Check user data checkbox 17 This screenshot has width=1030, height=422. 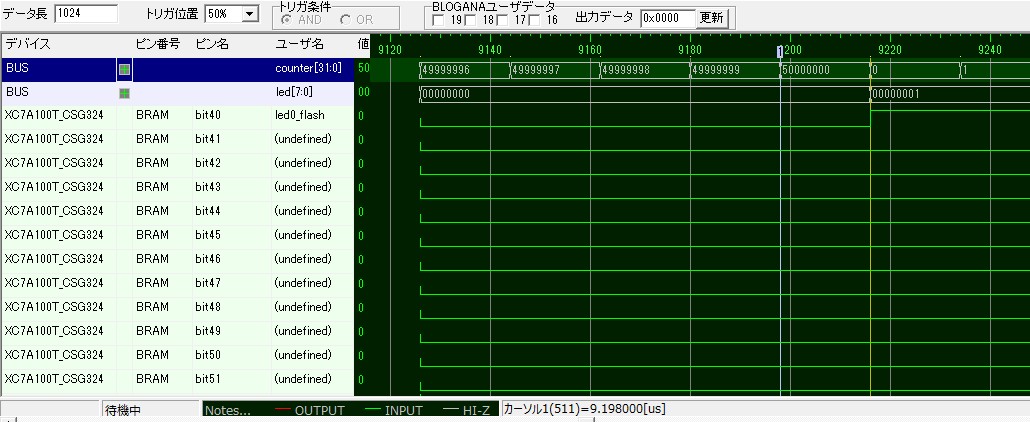point(503,20)
